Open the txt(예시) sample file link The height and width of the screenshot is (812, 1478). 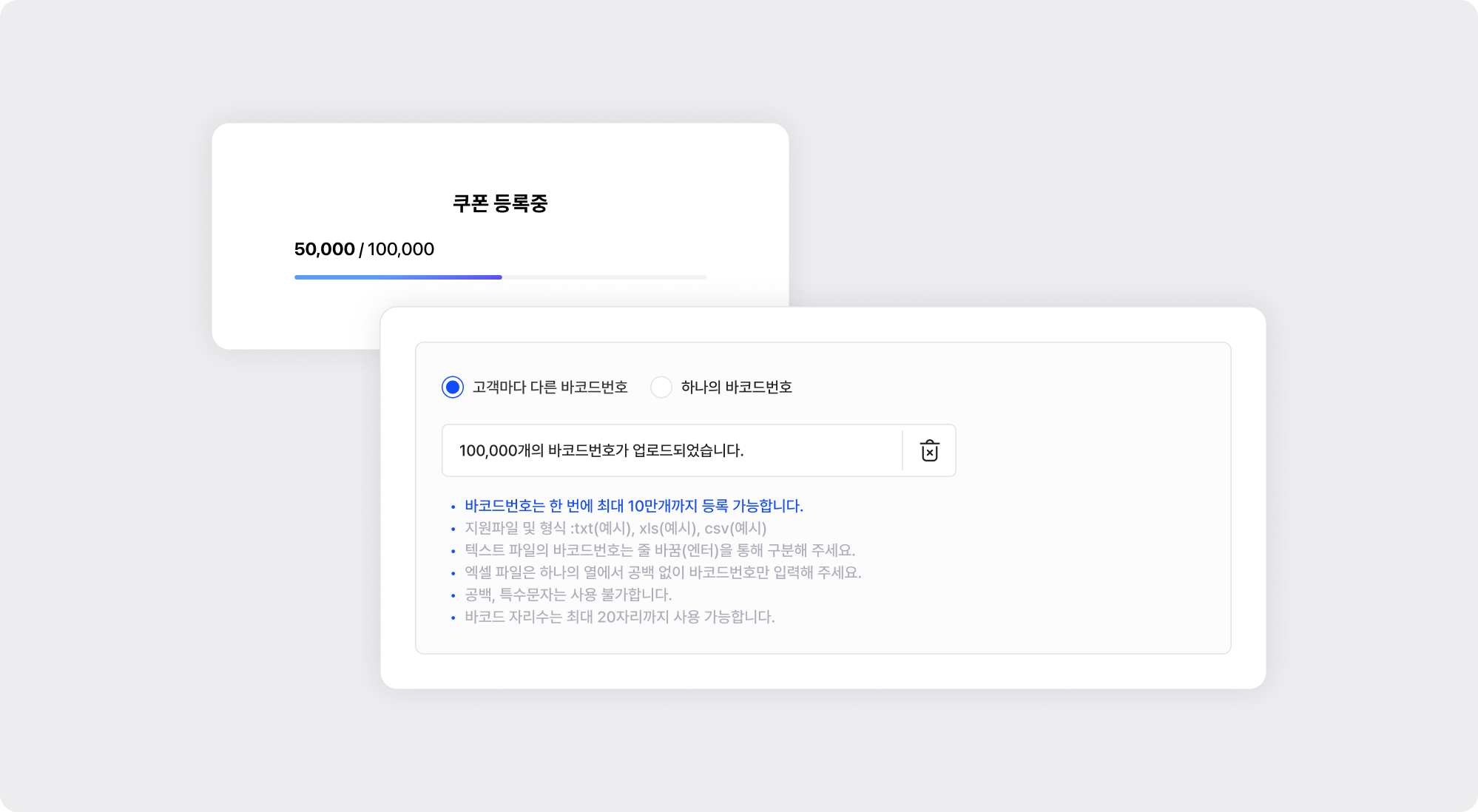coord(604,528)
